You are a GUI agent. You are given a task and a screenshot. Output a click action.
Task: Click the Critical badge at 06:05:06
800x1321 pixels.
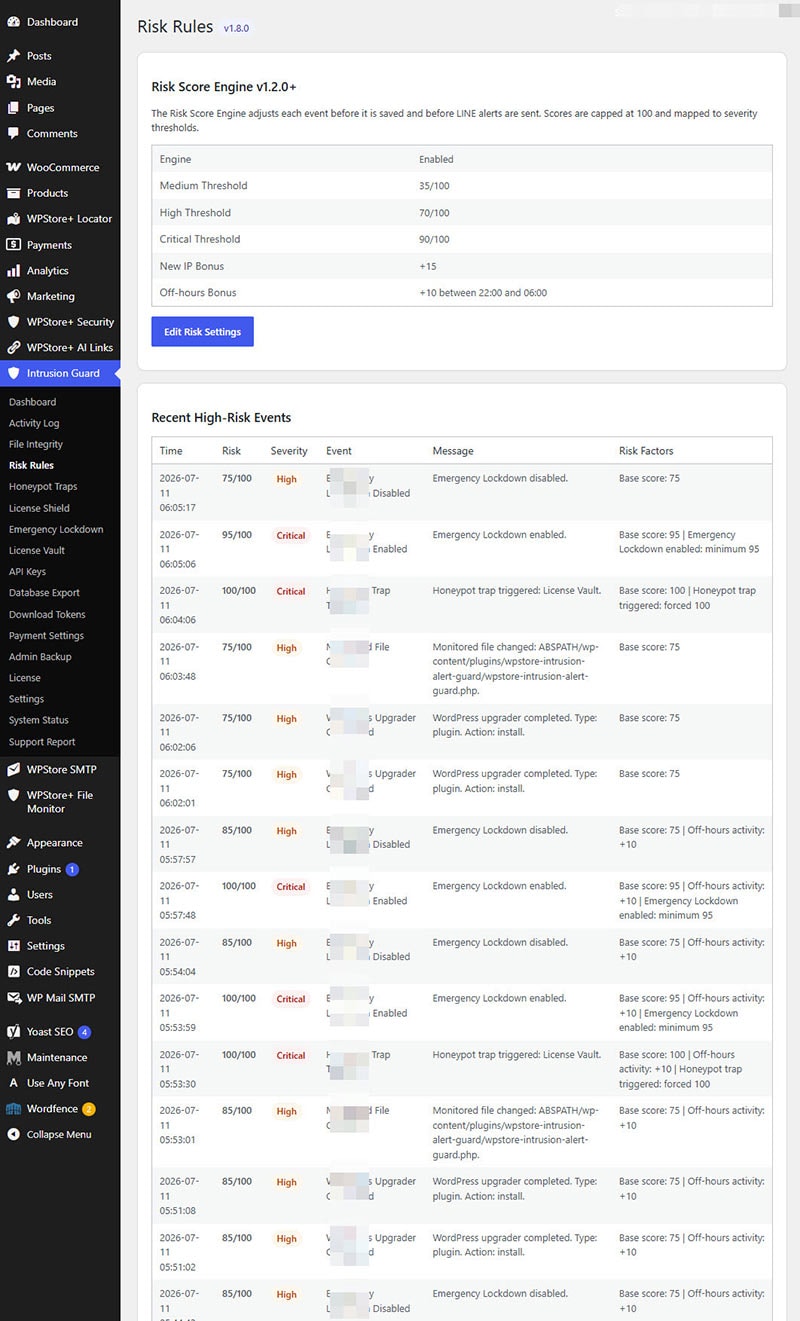291,536
